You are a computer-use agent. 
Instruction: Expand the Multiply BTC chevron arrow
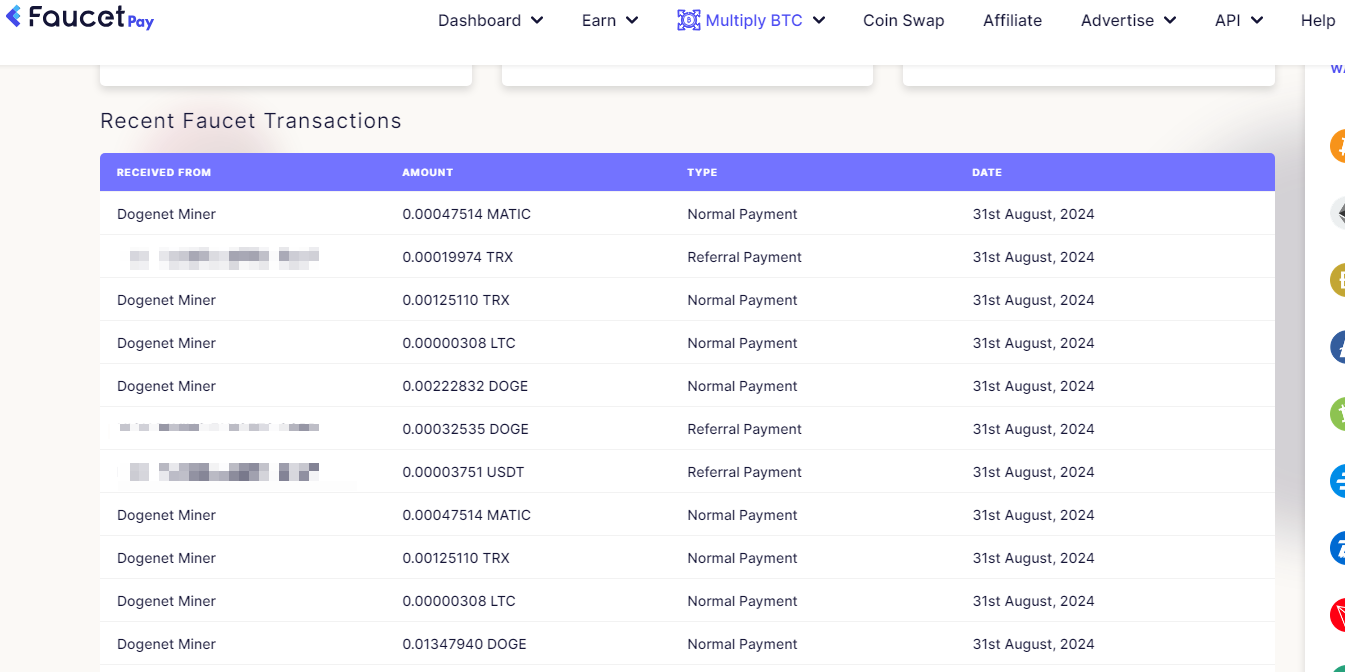(819, 20)
